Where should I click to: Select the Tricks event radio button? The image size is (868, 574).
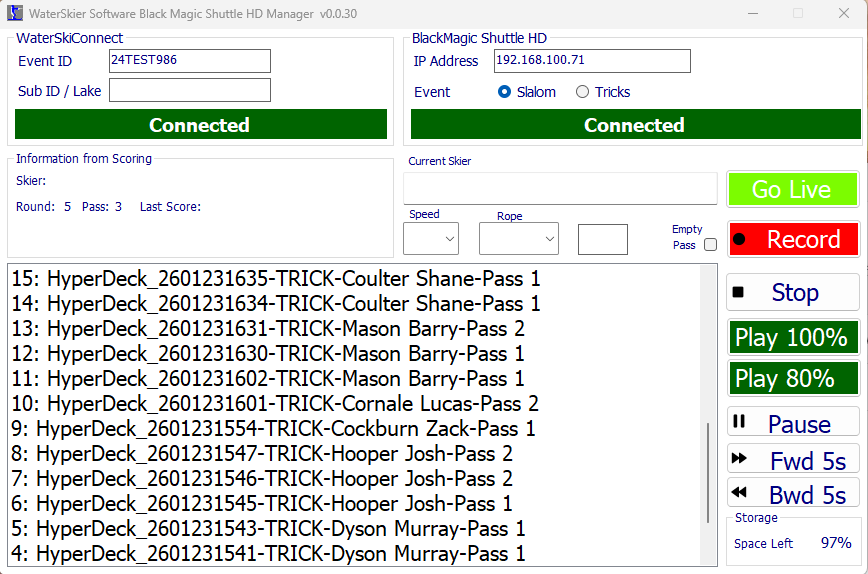pos(582,92)
